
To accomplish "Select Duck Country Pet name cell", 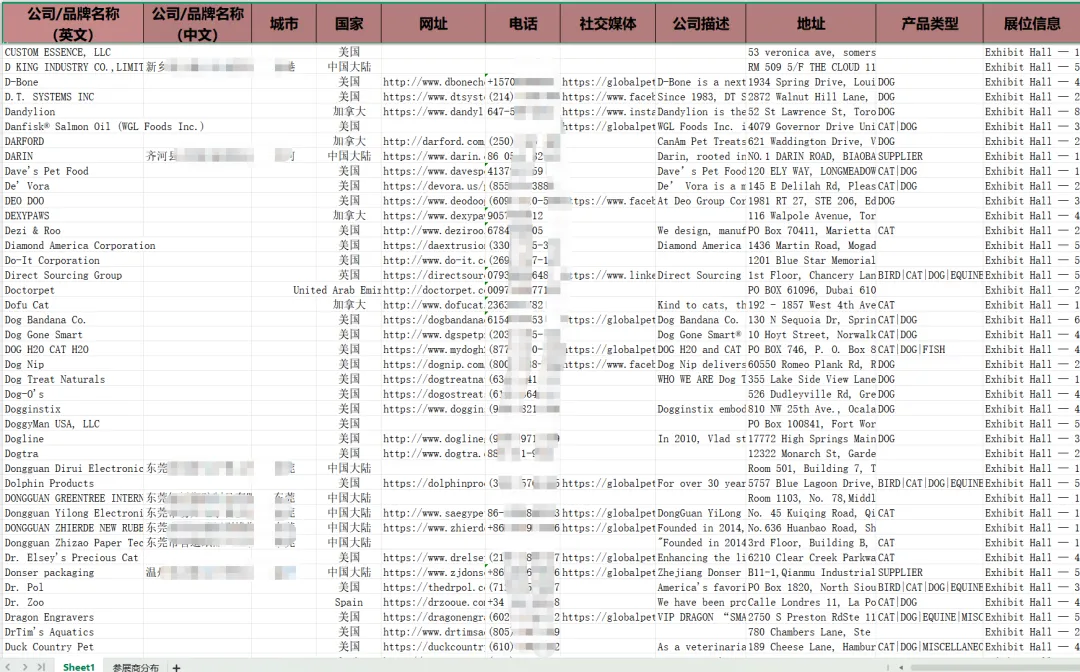I will (x=73, y=647).
